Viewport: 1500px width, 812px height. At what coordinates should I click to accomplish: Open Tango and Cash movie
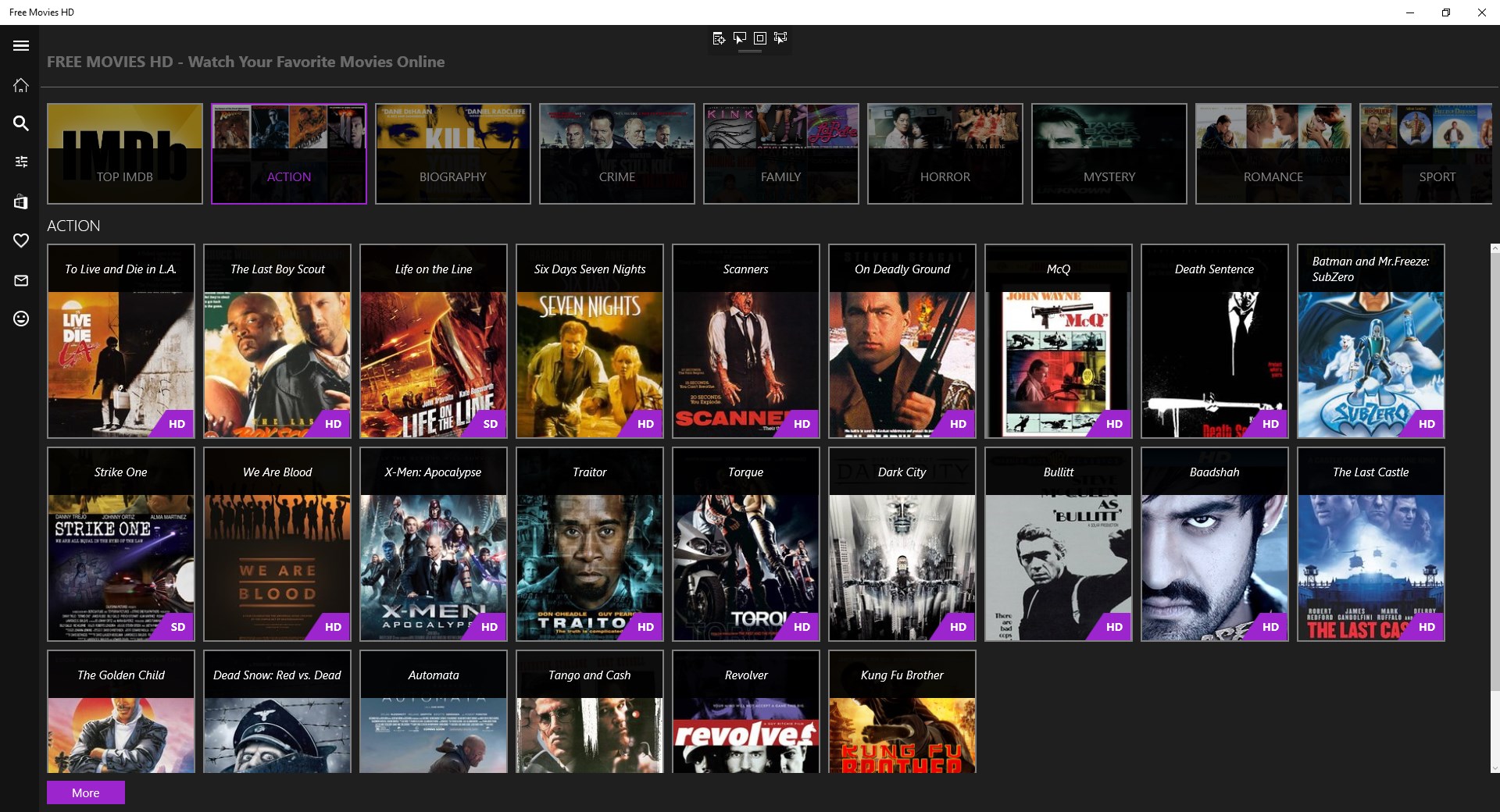(x=590, y=712)
